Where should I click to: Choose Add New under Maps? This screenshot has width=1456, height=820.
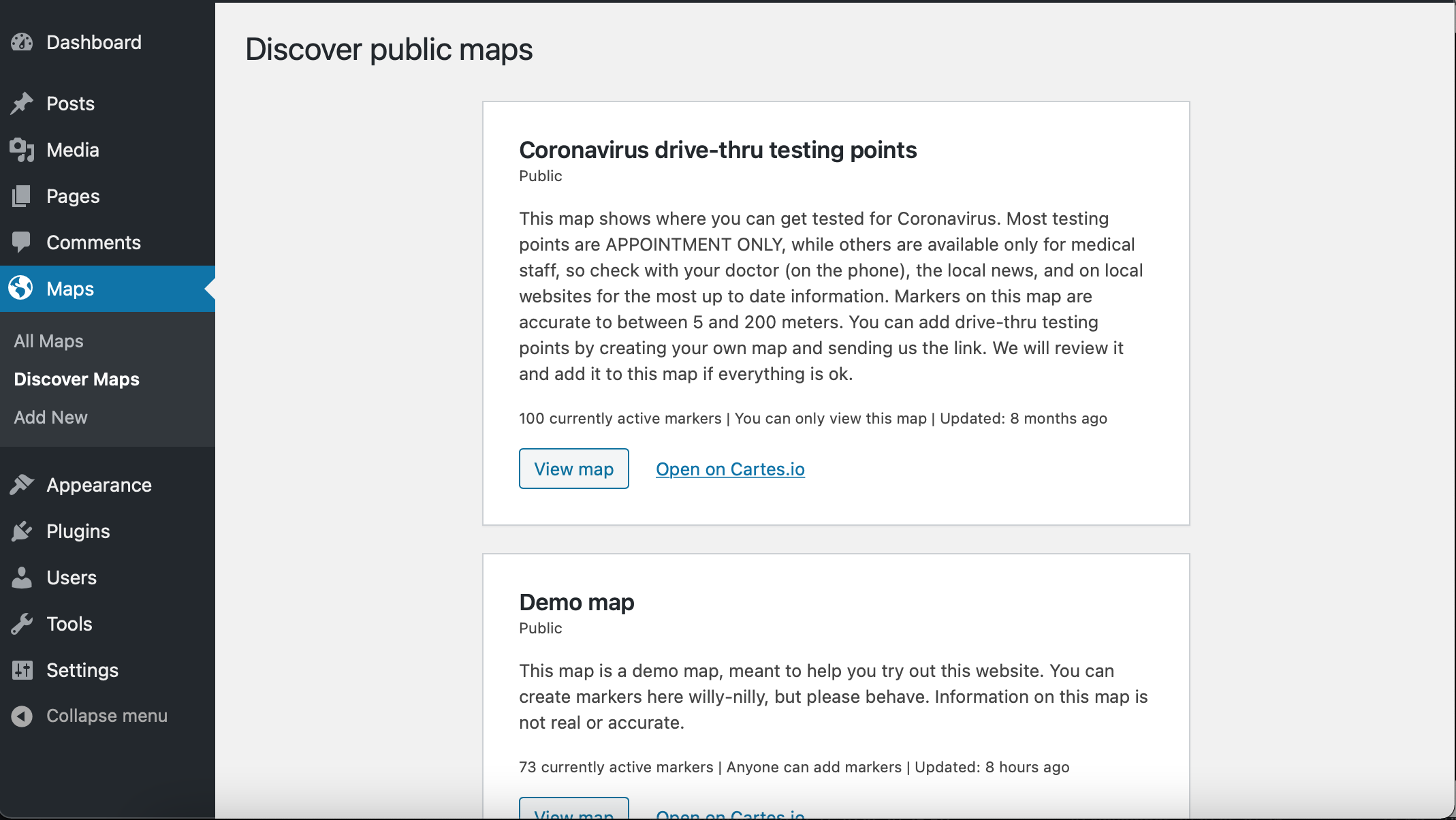51,417
